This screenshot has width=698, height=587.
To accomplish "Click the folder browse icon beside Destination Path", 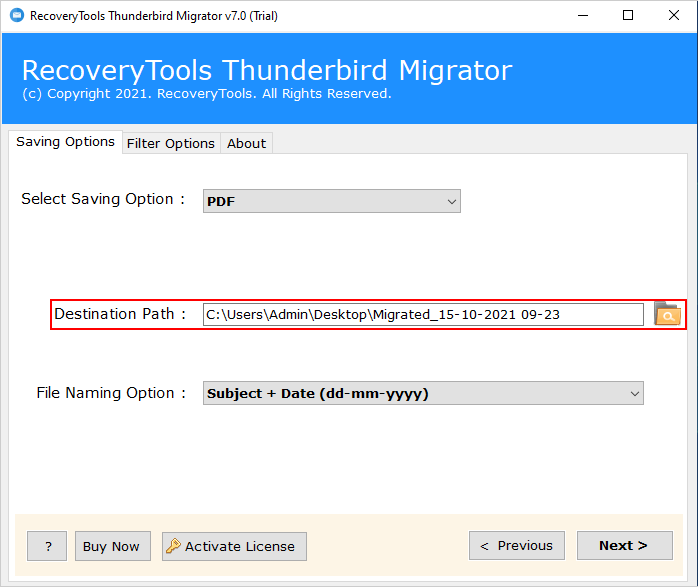I will [667, 314].
